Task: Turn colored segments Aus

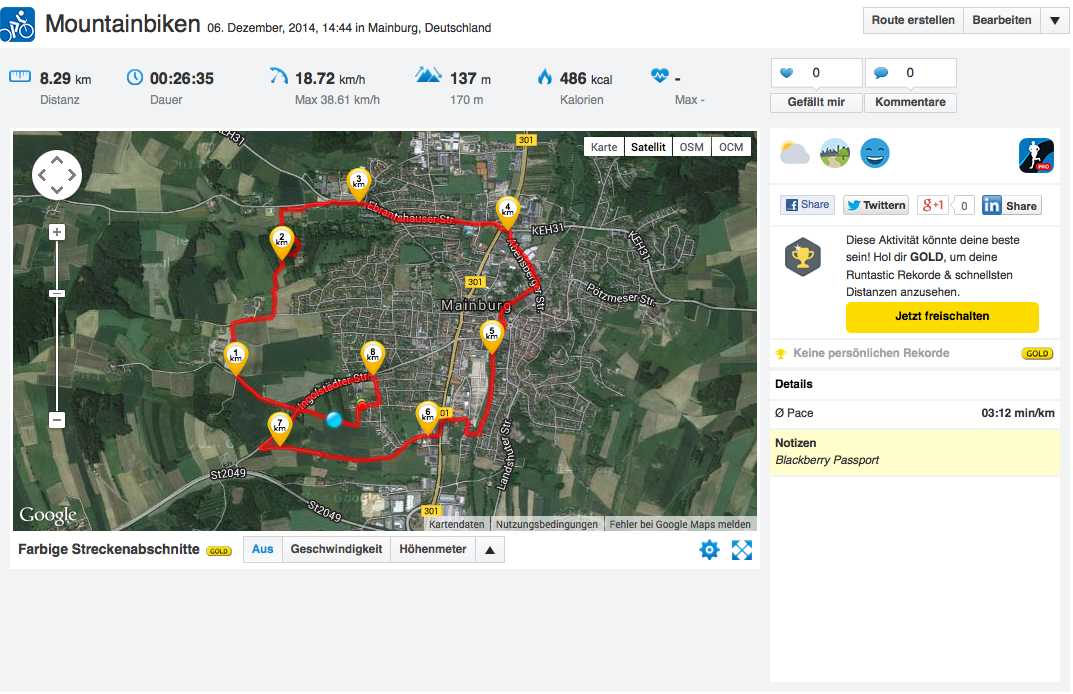Action: [263, 550]
